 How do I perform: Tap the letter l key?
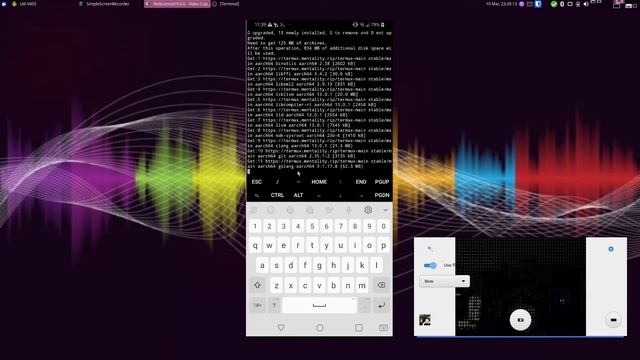376,265
